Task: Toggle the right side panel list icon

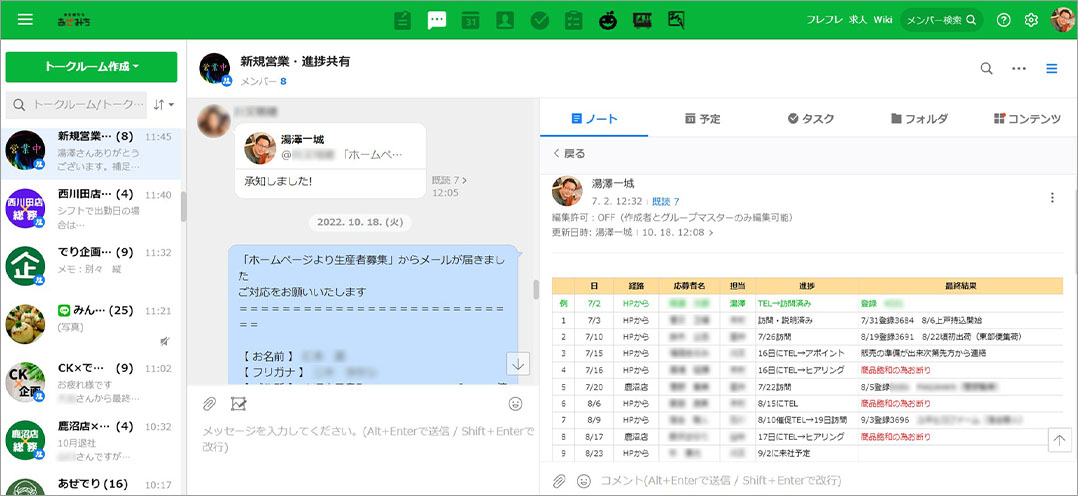Action: coord(1051,68)
